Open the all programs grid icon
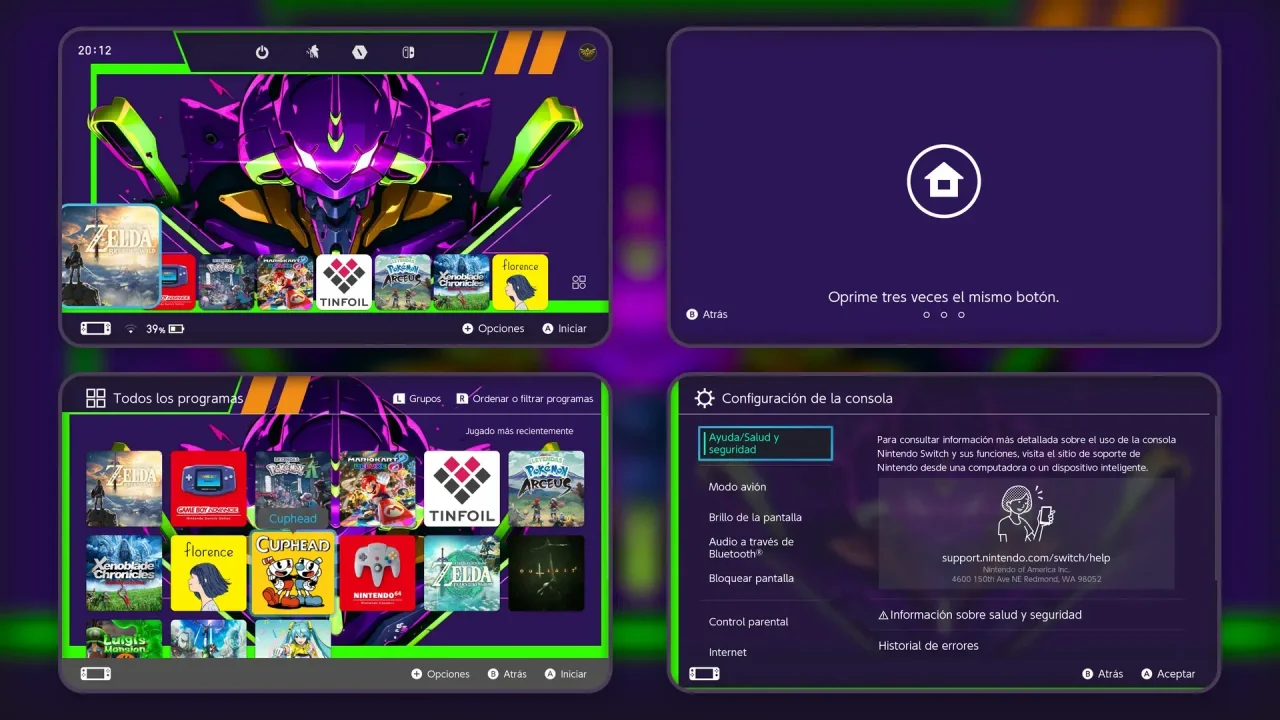 pos(579,282)
